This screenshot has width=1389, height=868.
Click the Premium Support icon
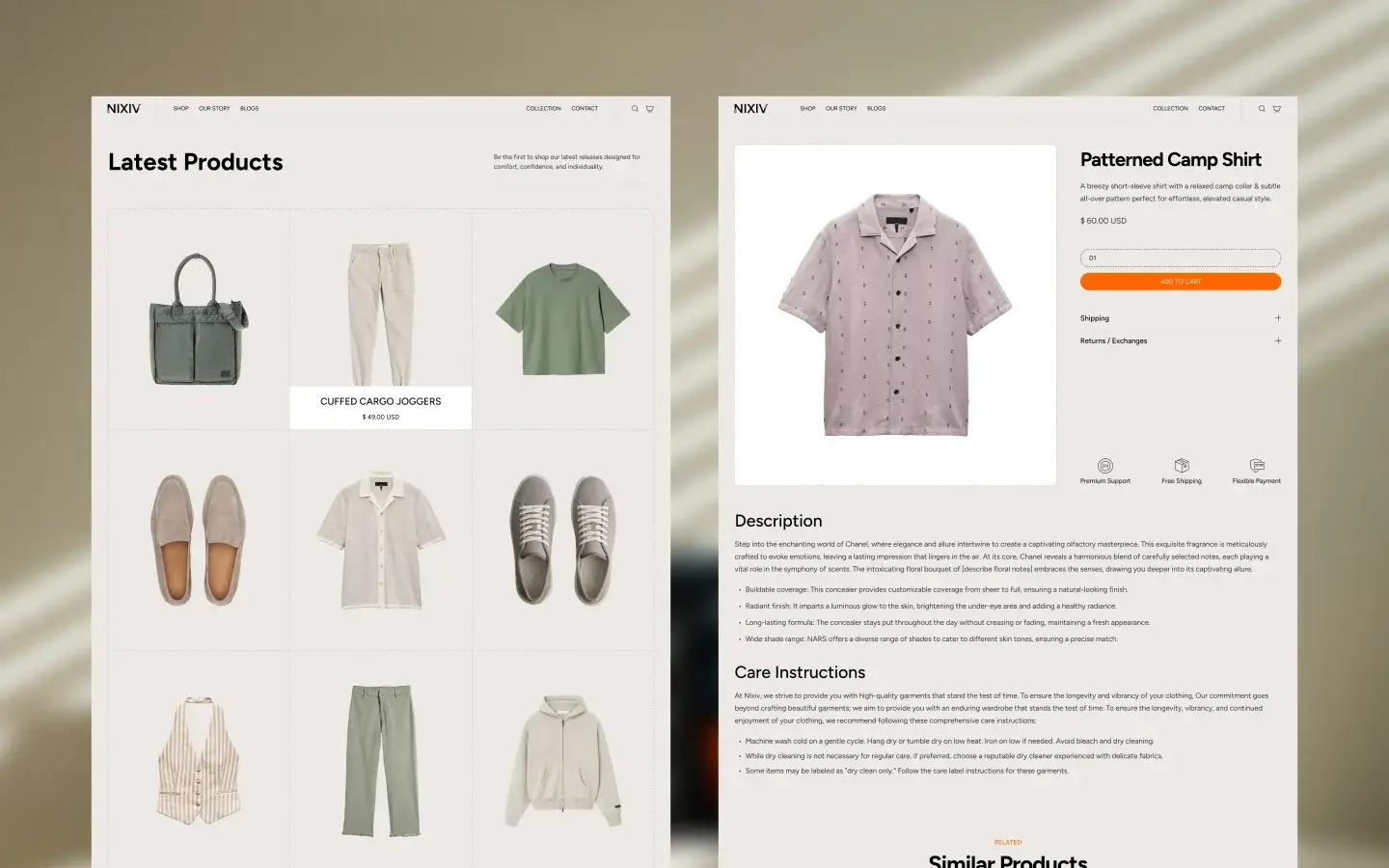[1105, 466]
